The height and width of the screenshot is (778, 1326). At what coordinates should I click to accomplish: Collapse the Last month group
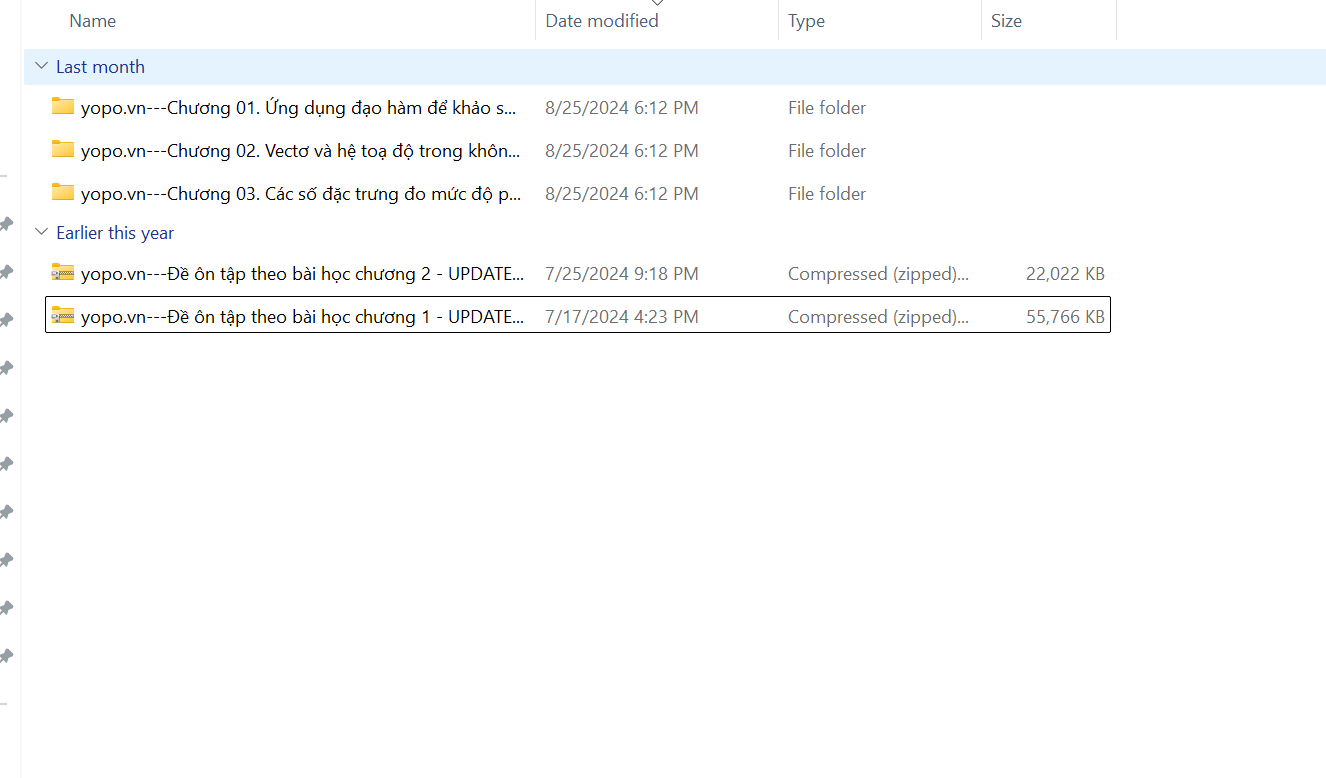[x=41, y=66]
